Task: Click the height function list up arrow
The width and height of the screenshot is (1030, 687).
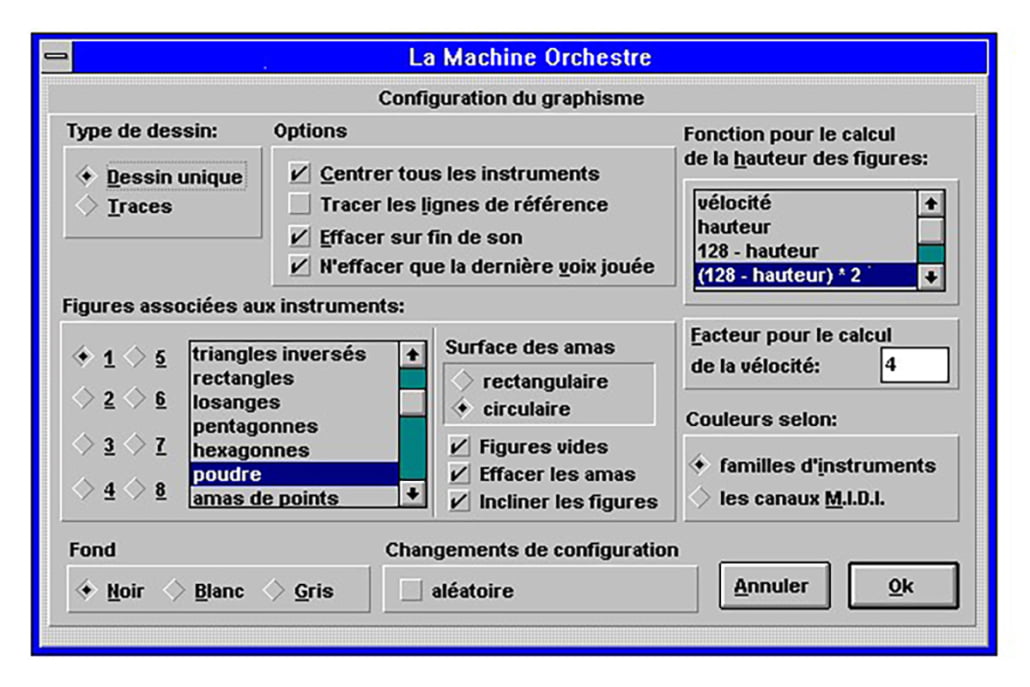Action: tap(930, 204)
